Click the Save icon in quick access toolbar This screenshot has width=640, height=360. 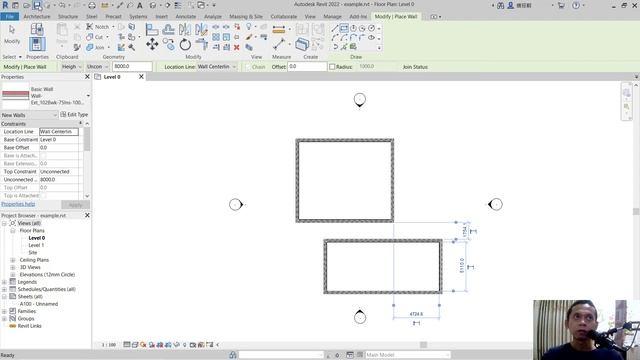tap(37, 5)
